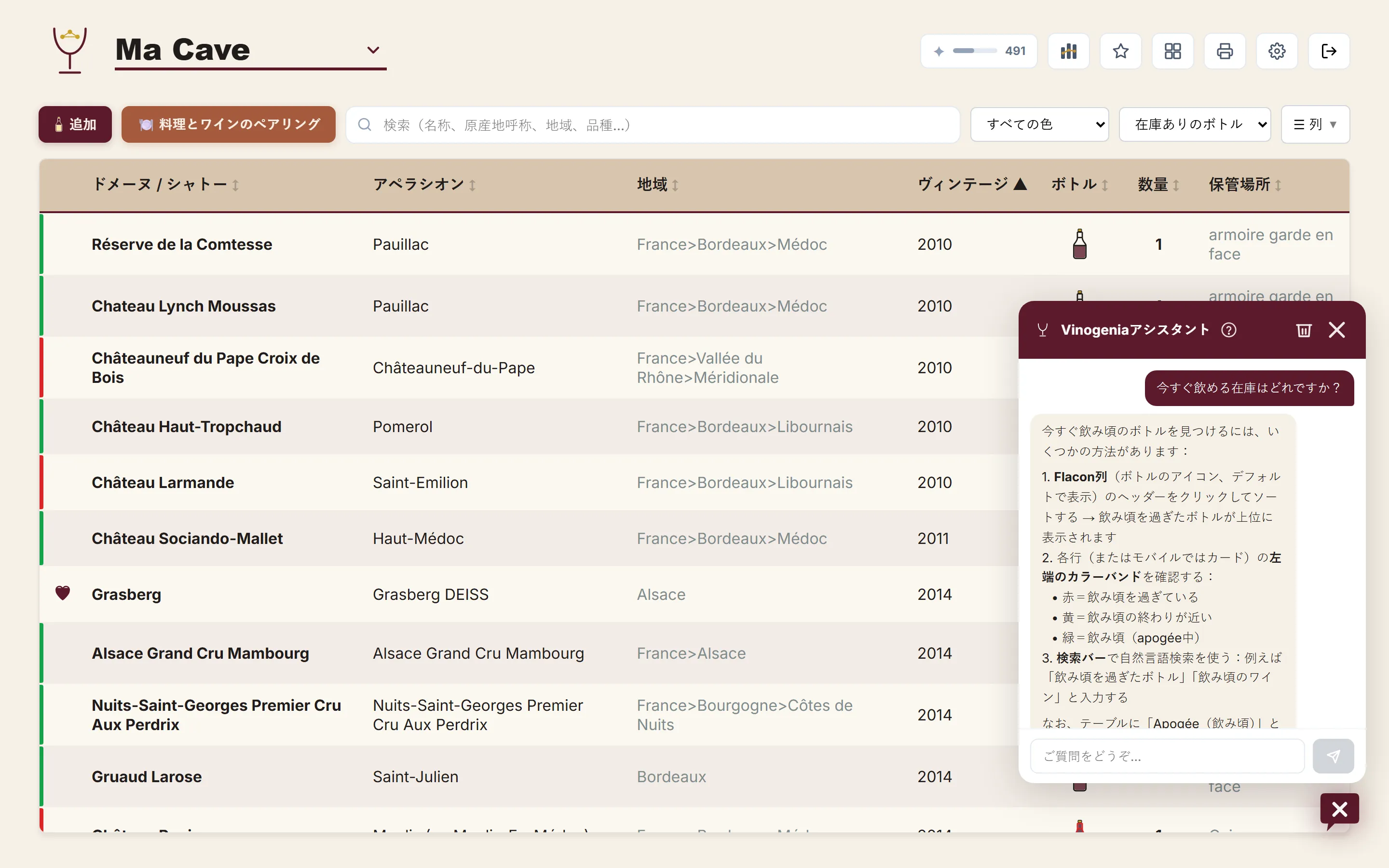Screen dimensions: 1389x868
Task: Open the 在庫ありのボトル filter
Action: pyautogui.click(x=1195, y=124)
